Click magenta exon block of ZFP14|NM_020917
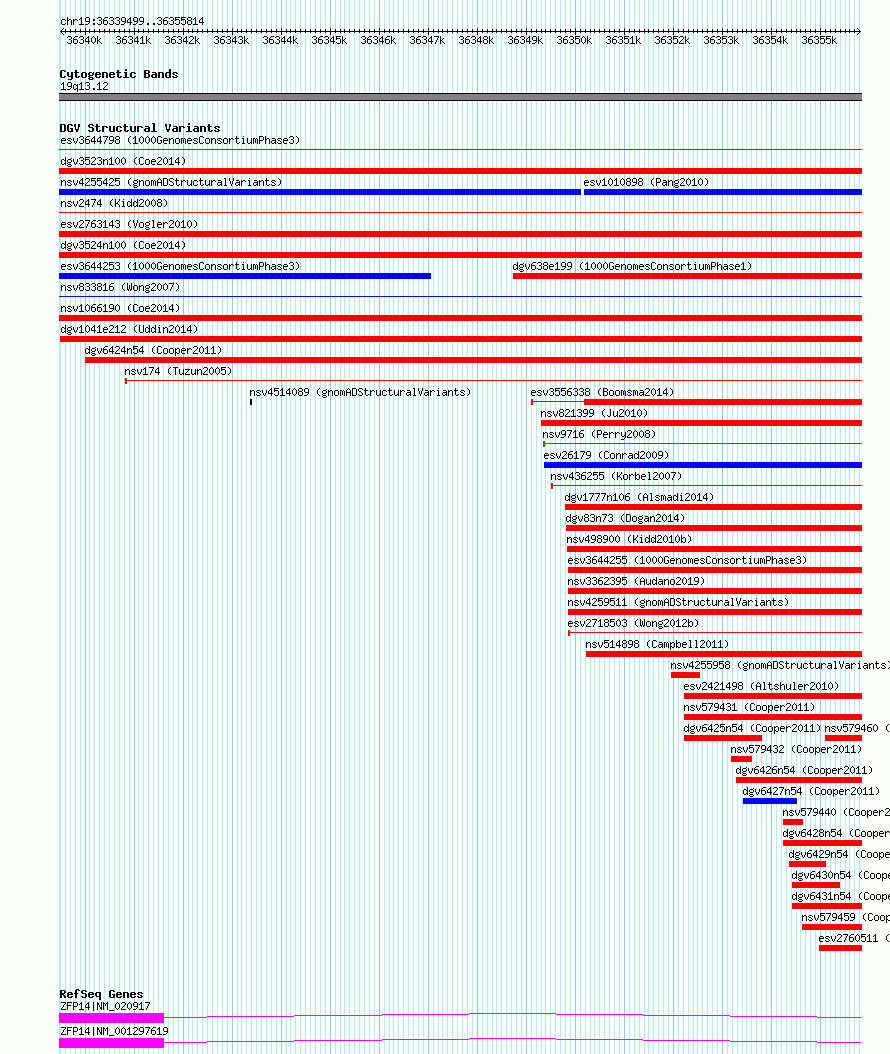Screen dimensions: 890x1054 click(x=112, y=1018)
